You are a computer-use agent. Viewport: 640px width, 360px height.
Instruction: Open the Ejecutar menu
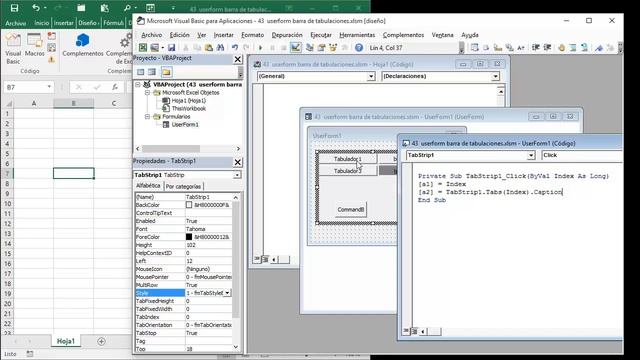(x=321, y=35)
